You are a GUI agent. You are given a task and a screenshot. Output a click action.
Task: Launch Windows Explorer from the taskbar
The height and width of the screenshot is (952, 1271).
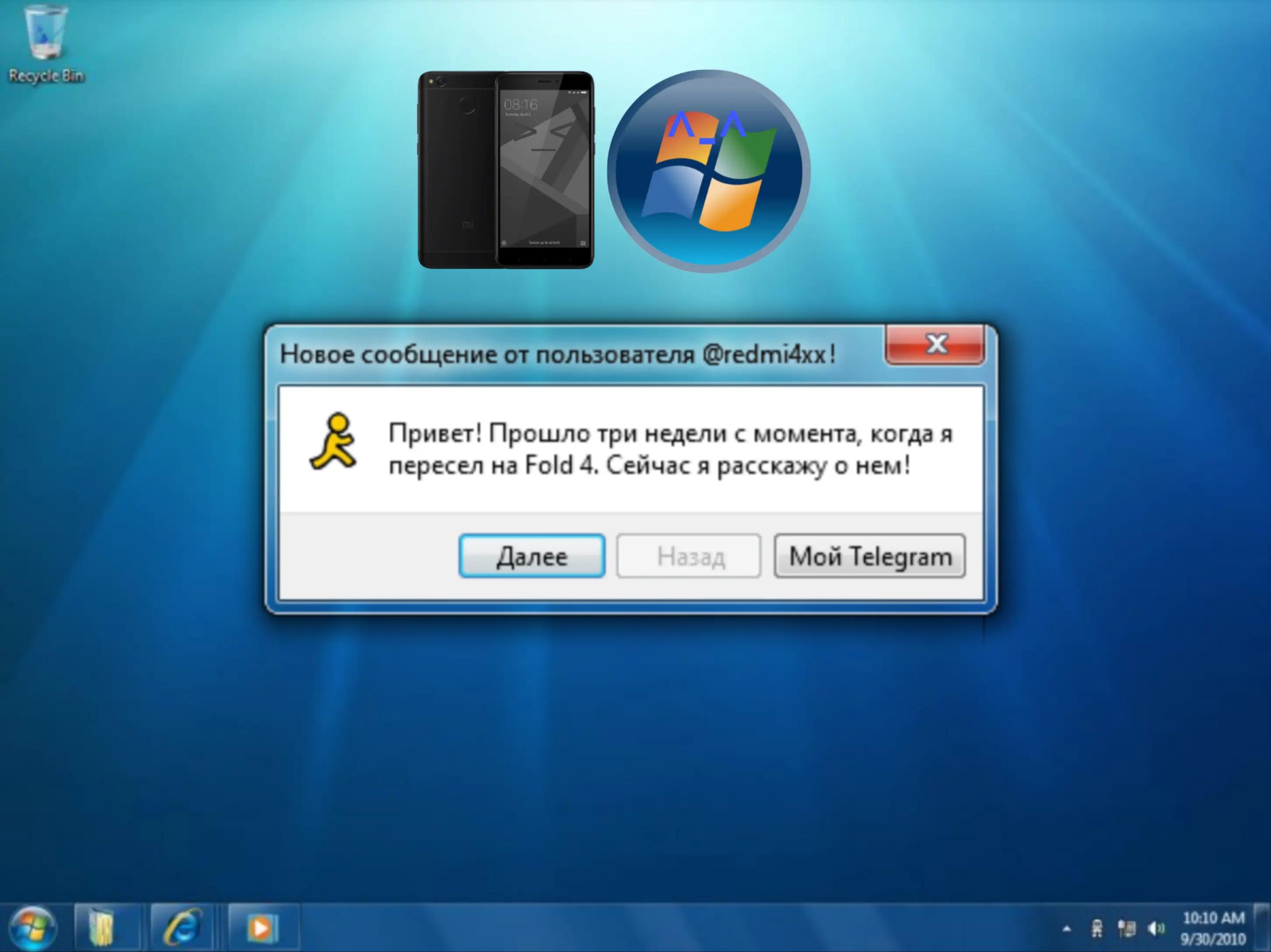(108, 927)
